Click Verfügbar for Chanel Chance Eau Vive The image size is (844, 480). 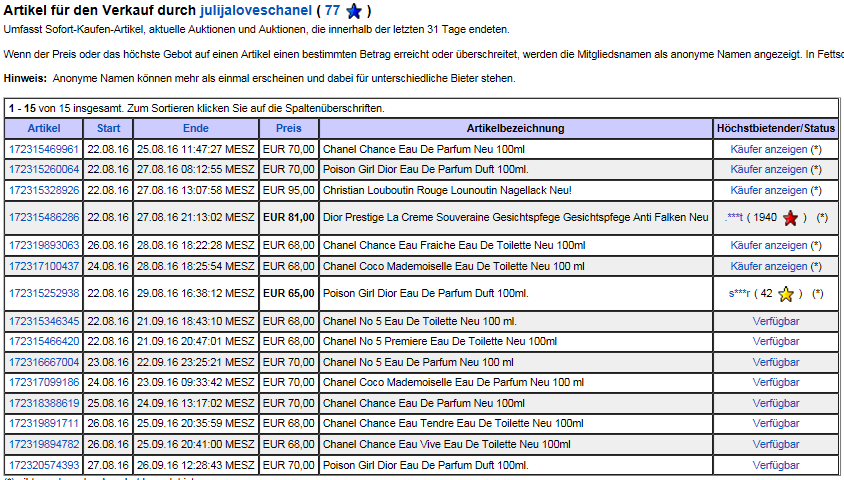776,444
